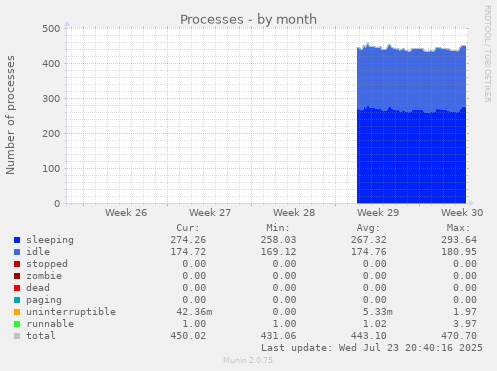Select the 'uninterruptible' legend label

click(x=71, y=312)
